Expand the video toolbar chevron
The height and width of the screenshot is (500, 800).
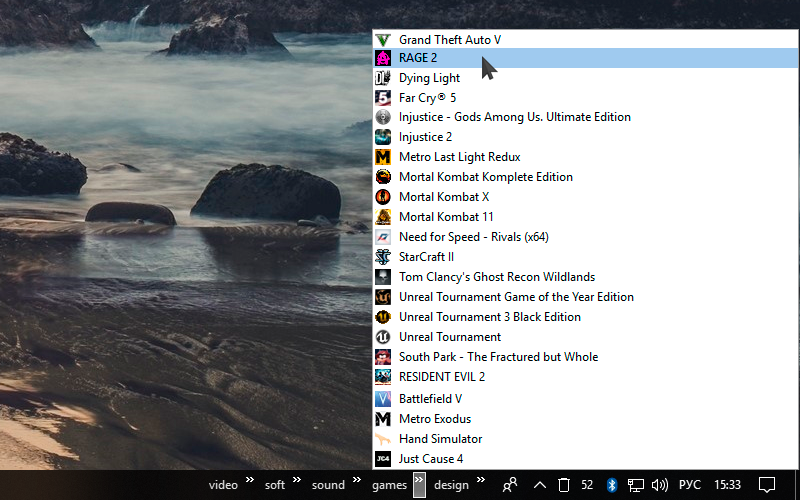[249, 480]
